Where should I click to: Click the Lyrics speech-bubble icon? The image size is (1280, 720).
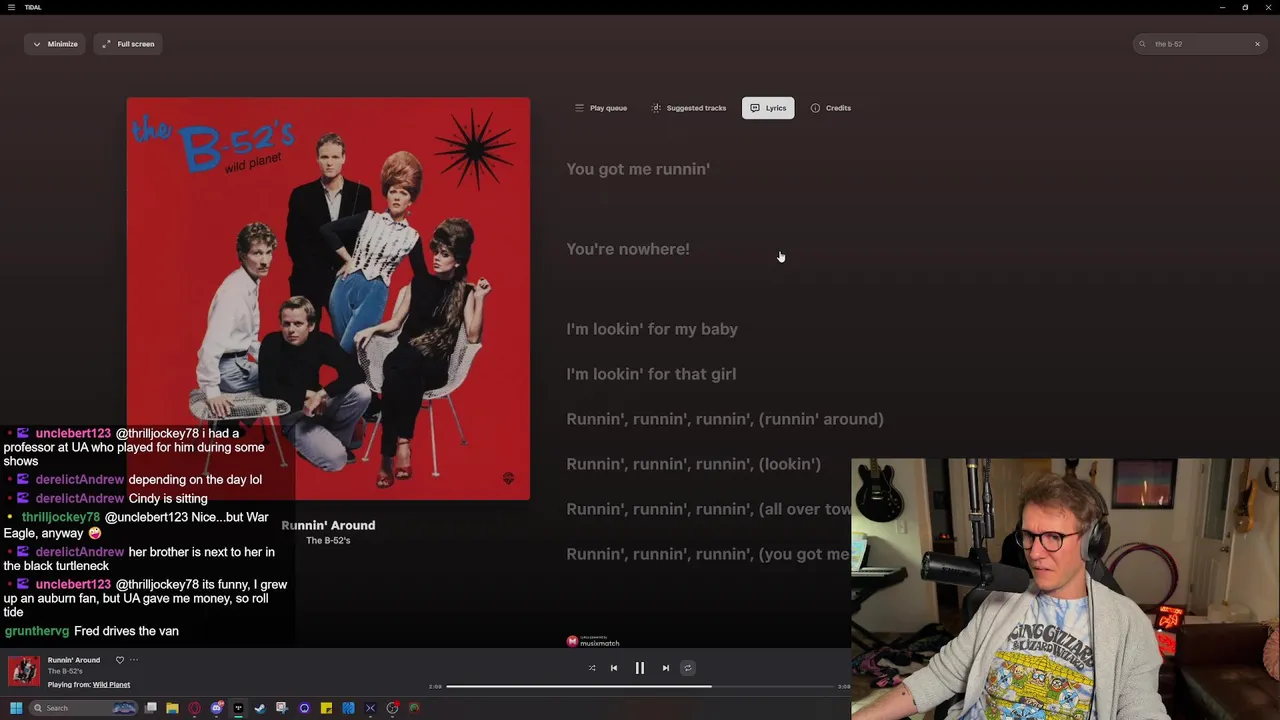click(755, 108)
